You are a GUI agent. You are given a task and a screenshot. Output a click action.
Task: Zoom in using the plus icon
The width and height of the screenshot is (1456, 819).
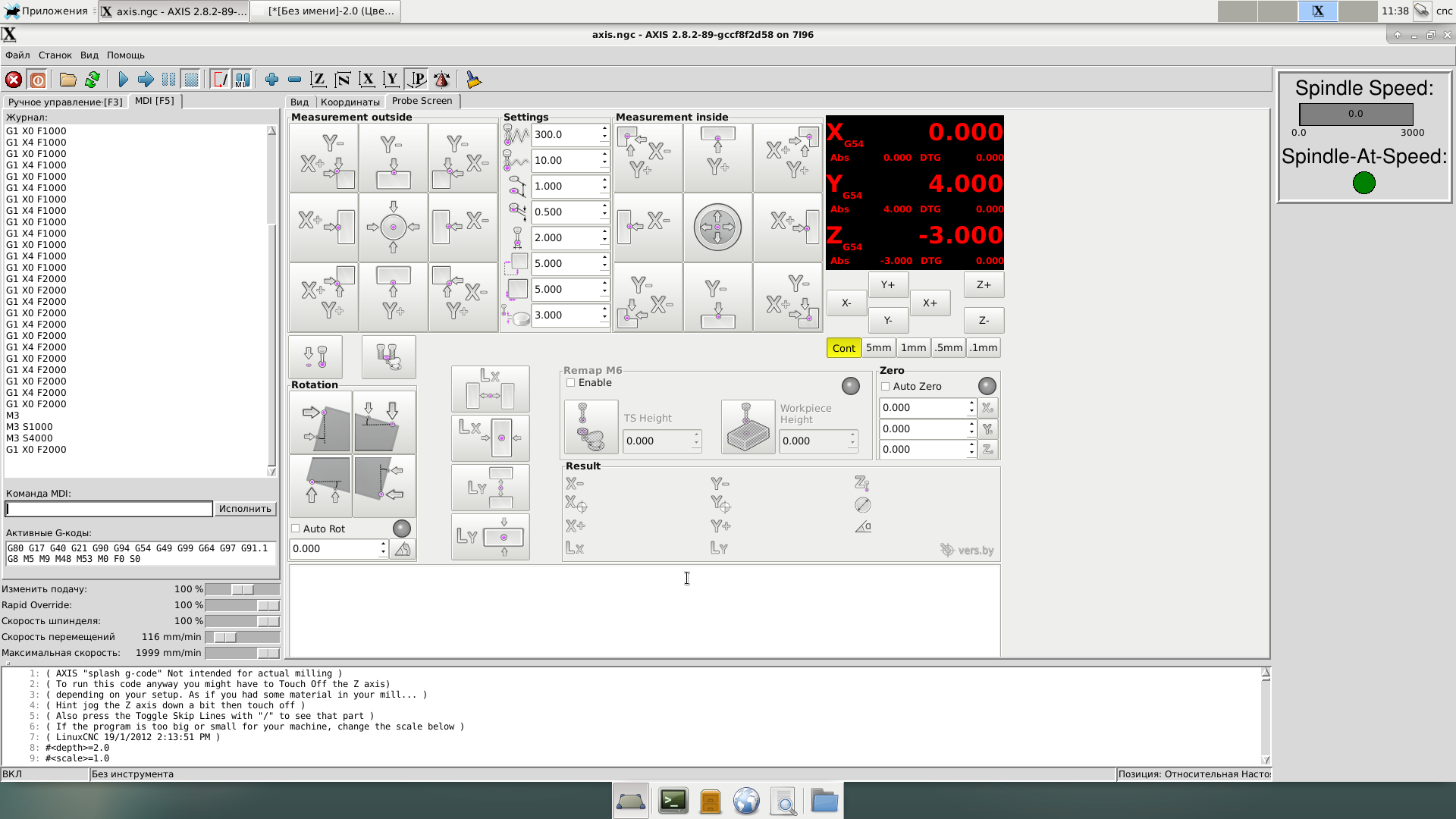271,80
